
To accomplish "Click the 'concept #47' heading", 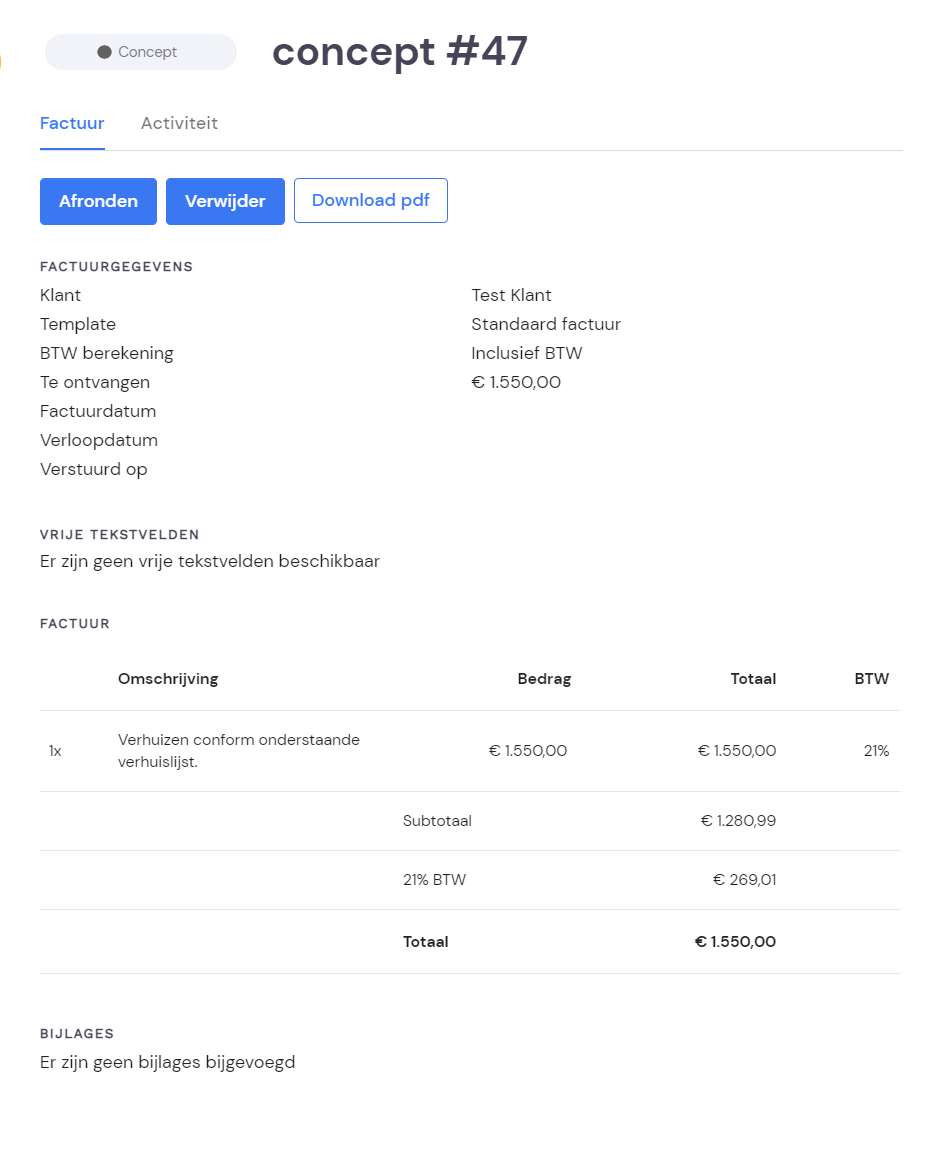I will 400,51.
